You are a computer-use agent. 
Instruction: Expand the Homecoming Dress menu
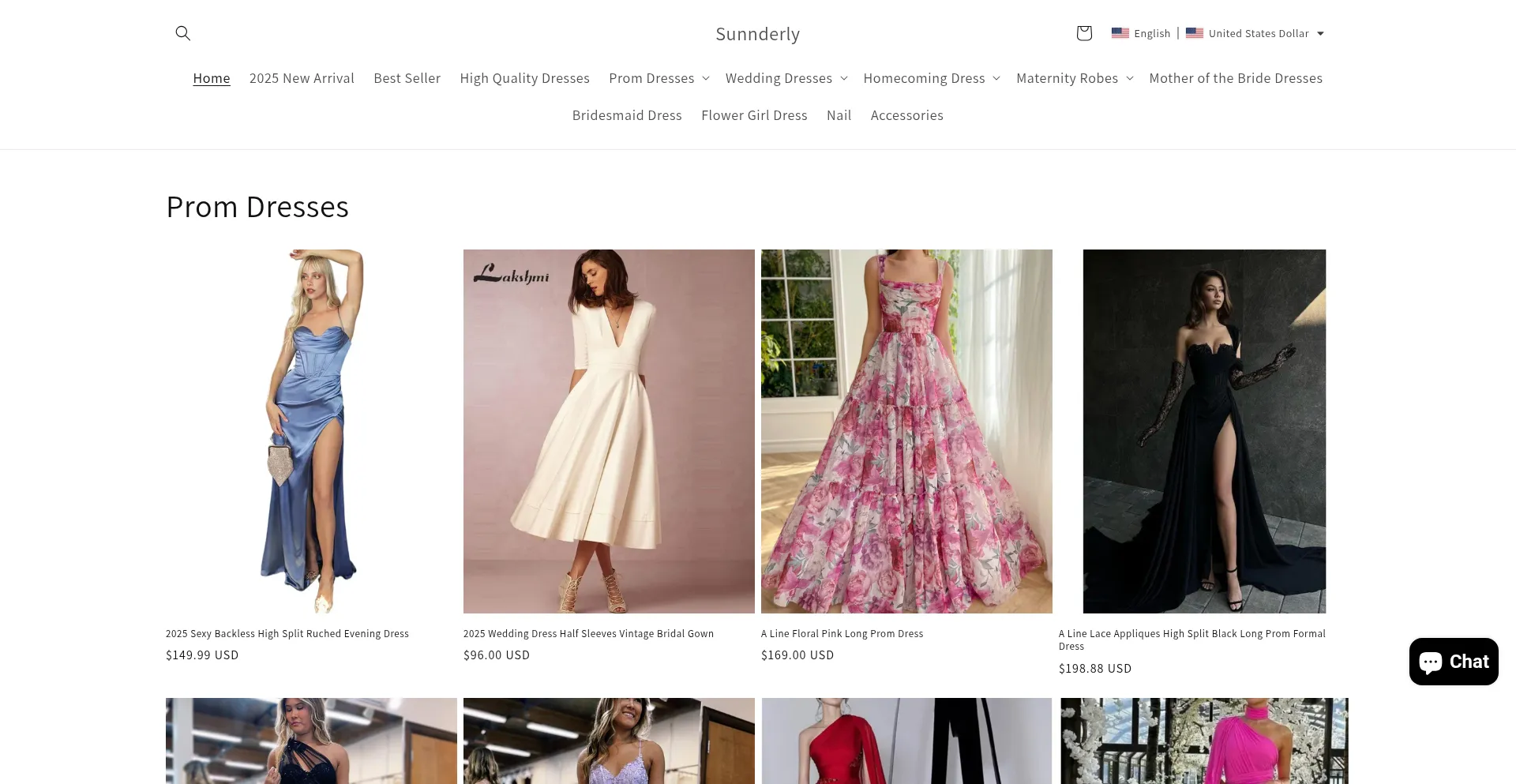point(931,78)
